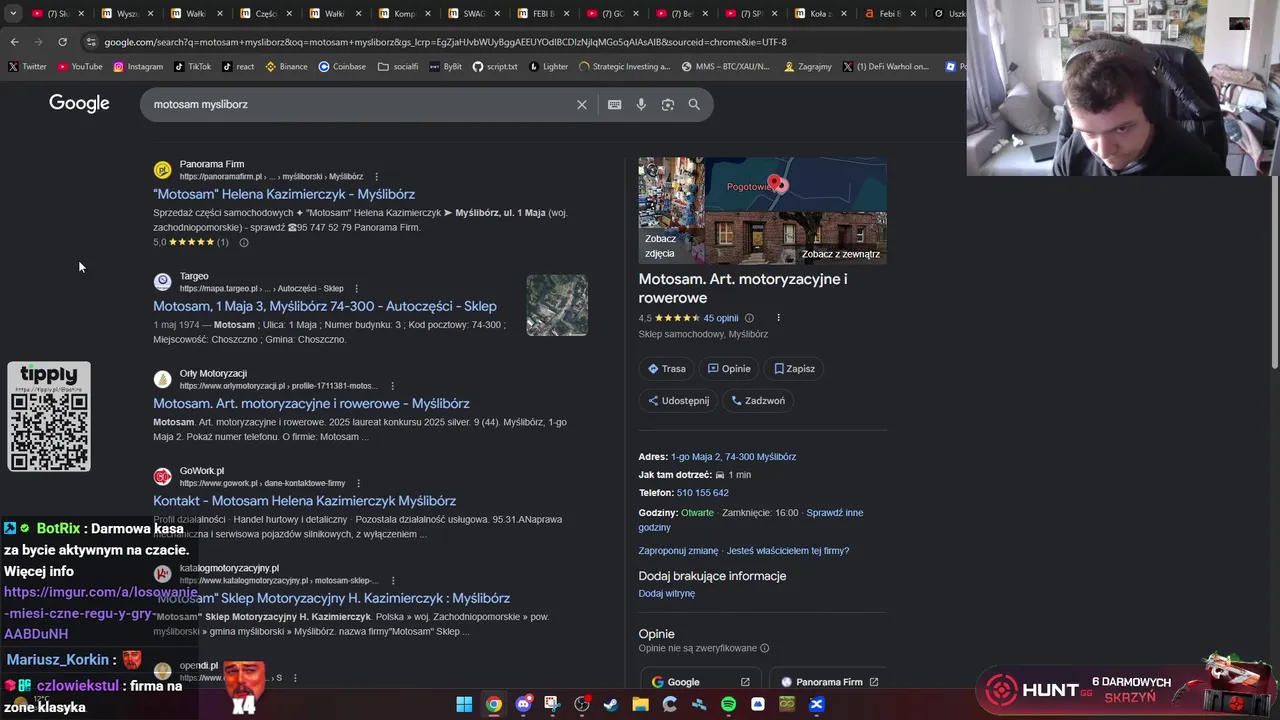Viewport: 1280px width, 720px height.
Task: Open the Targeo aerial map thumbnail
Action: click(557, 305)
